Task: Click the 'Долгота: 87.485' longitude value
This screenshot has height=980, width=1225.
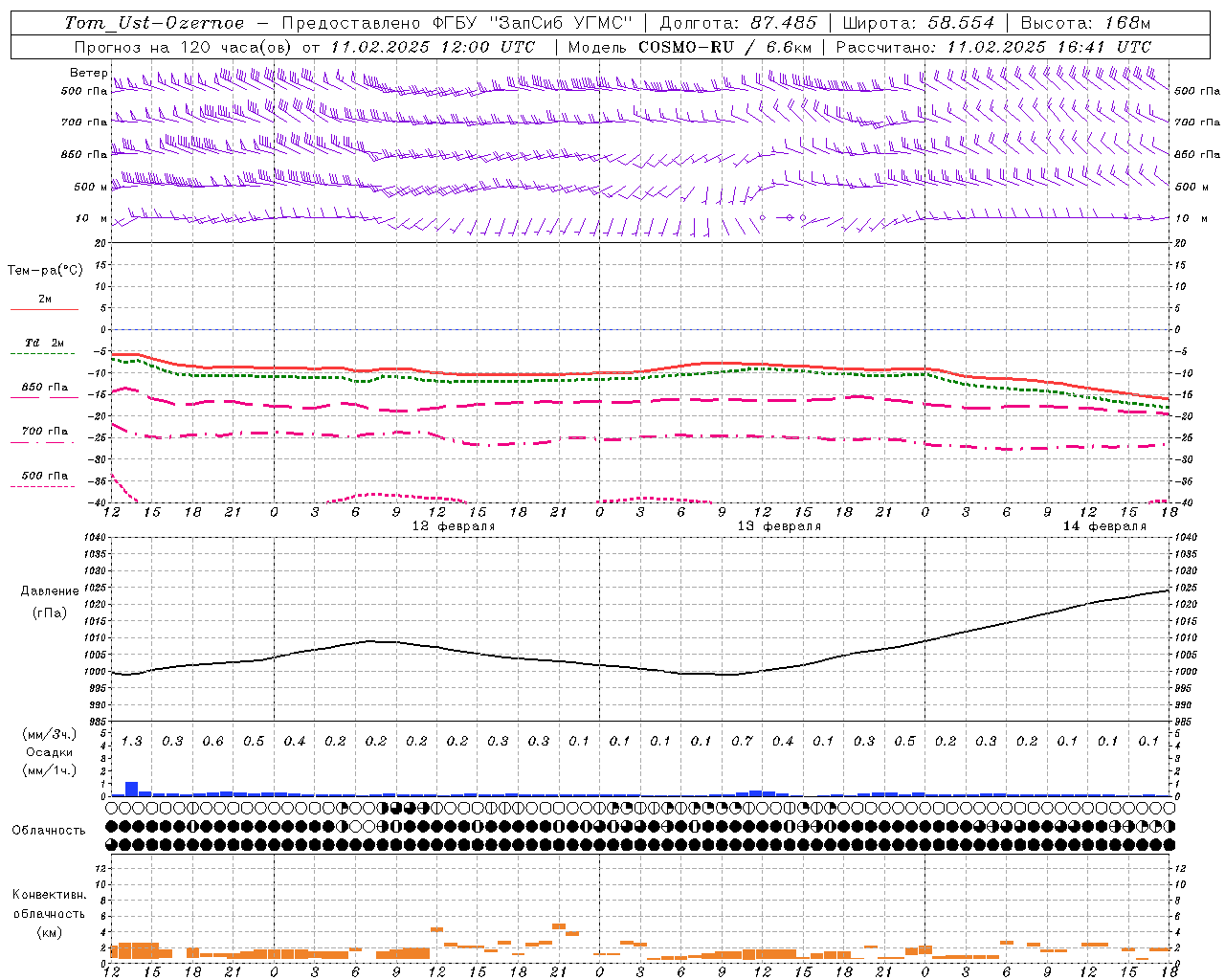Action: click(x=739, y=23)
